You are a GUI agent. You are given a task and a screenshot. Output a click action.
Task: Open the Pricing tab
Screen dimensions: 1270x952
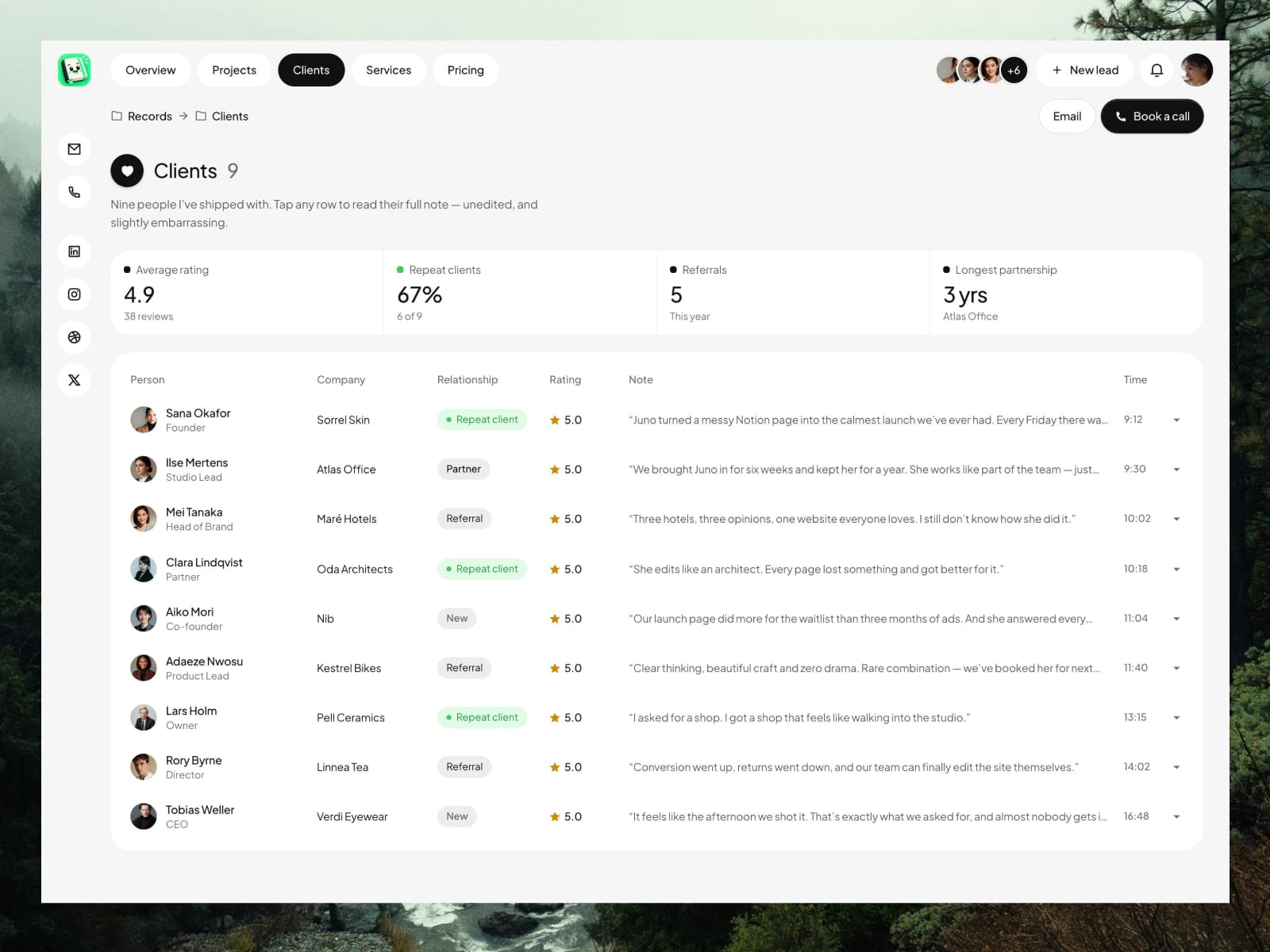coord(465,70)
